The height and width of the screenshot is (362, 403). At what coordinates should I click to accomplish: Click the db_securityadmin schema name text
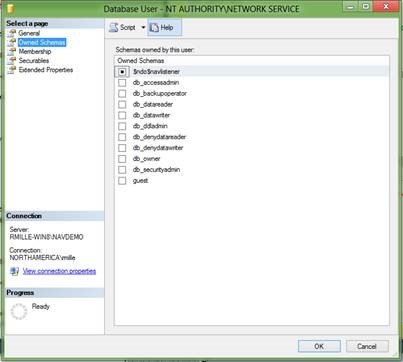(156, 170)
